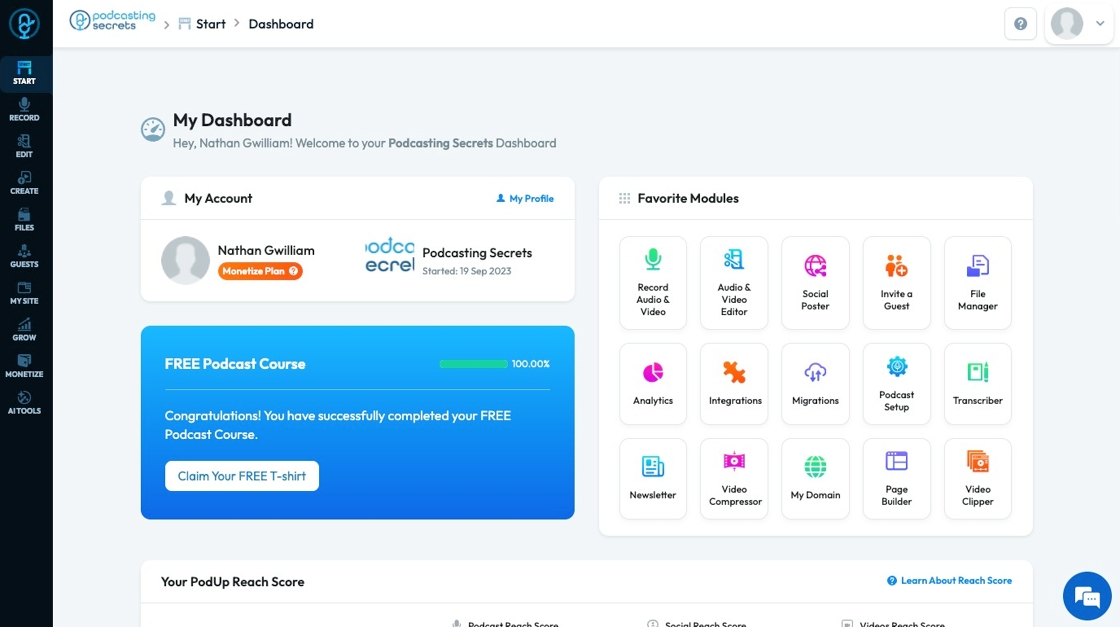Open the Guests section in sidebar
This screenshot has width=1120, height=627.
24,256
